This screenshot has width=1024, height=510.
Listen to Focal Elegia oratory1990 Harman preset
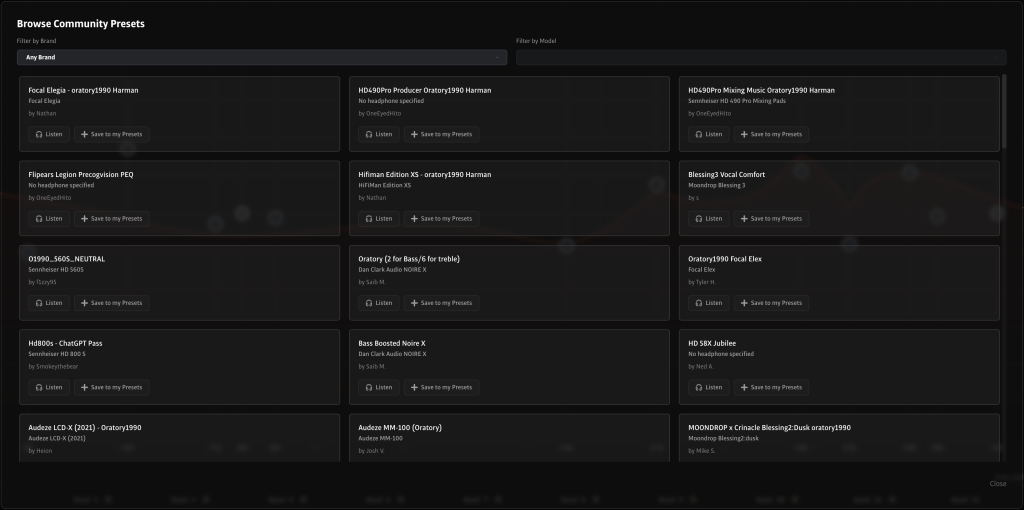coord(49,135)
